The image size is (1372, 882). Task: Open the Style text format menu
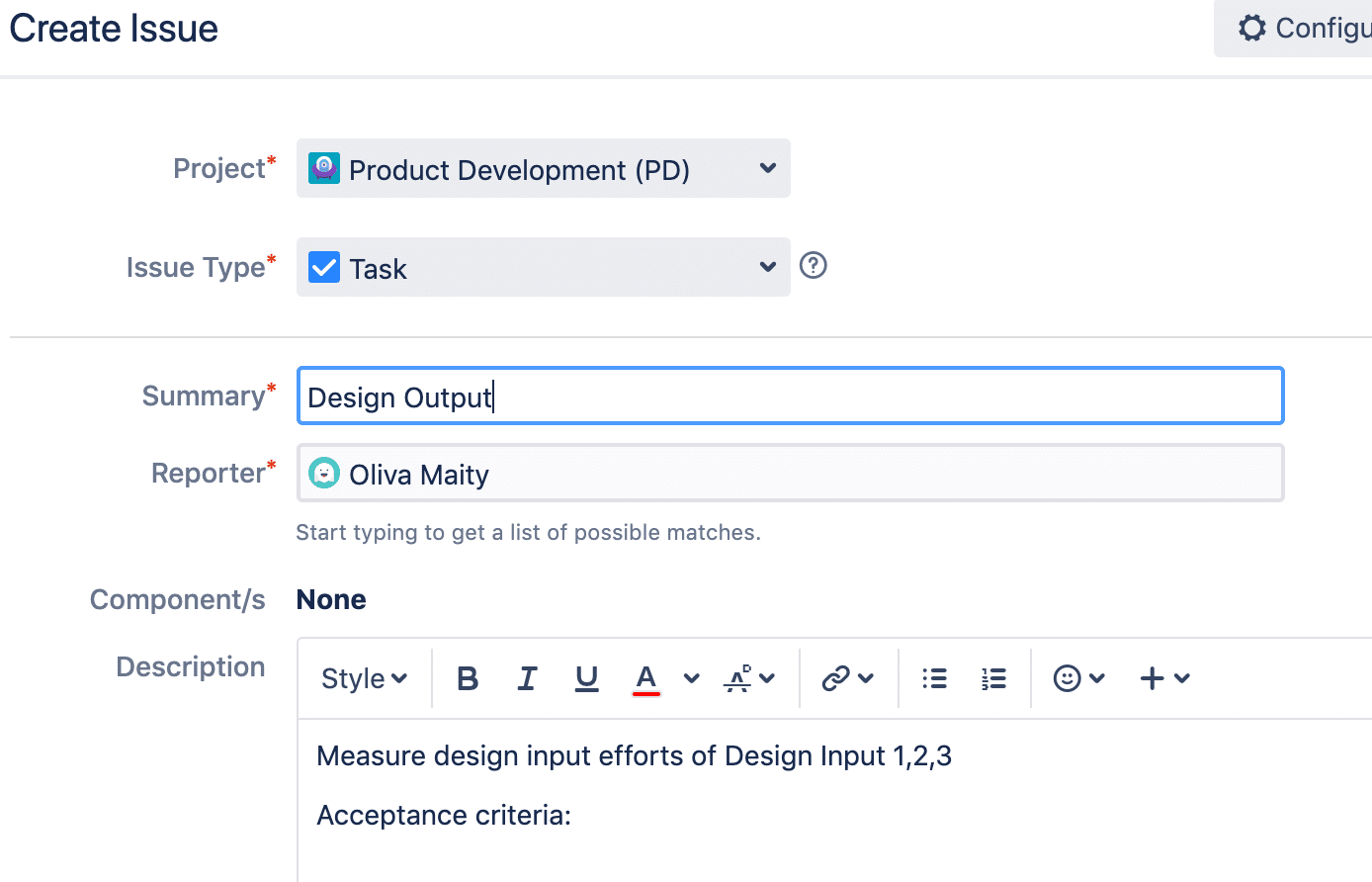[364, 678]
